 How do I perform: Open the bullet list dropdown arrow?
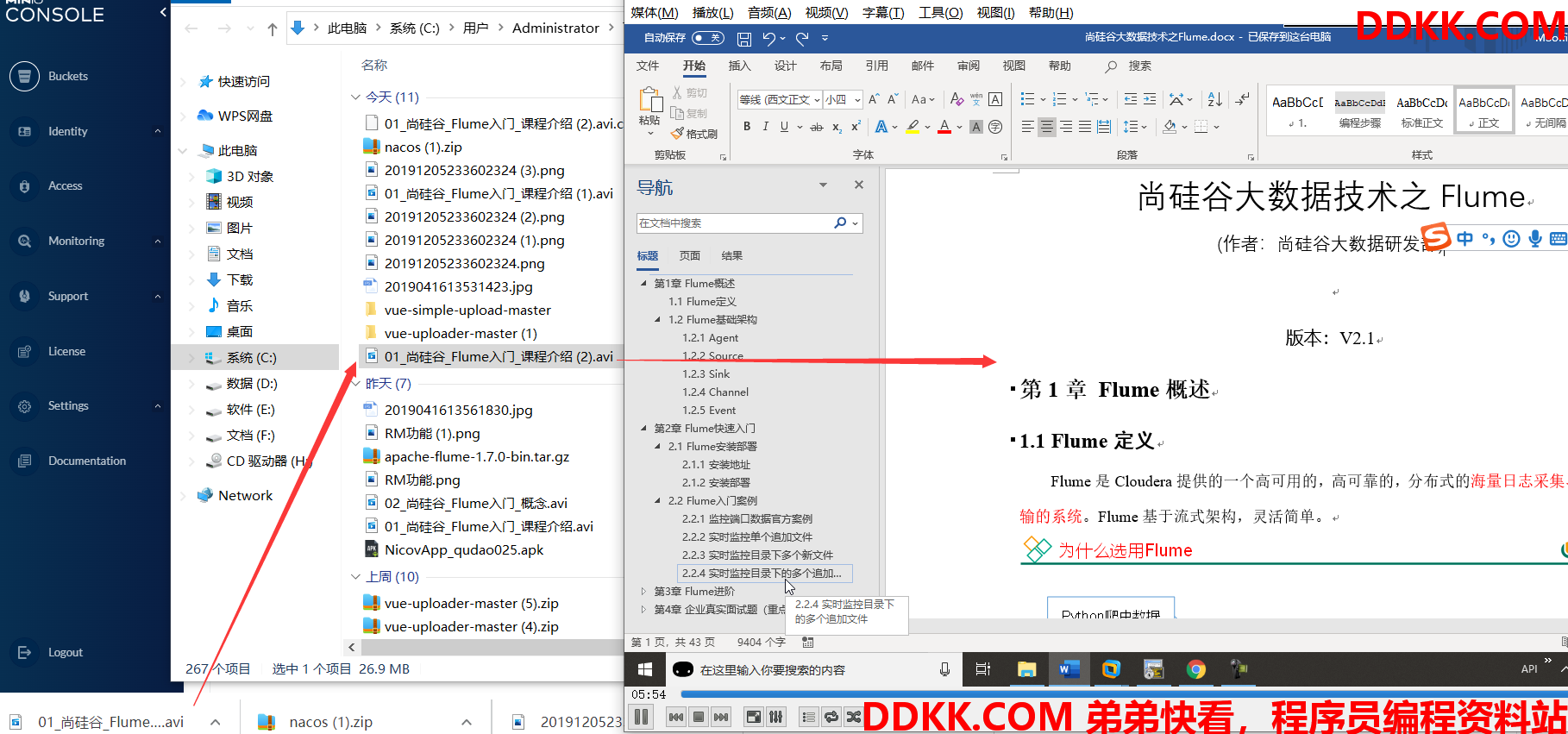[1043, 100]
